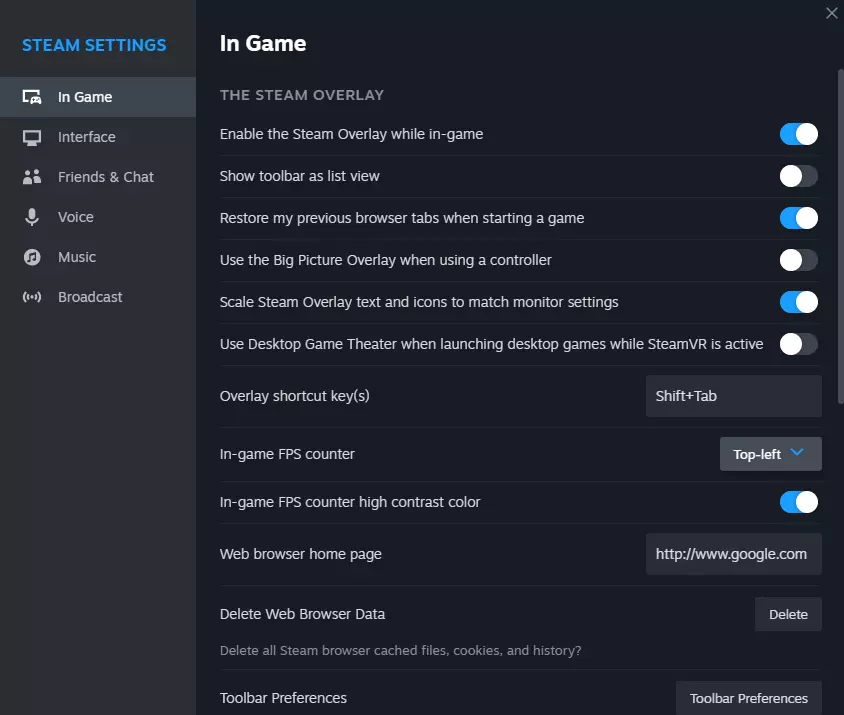This screenshot has width=844, height=715.
Task: Click the Friends & Chat people icon
Action: point(32,177)
